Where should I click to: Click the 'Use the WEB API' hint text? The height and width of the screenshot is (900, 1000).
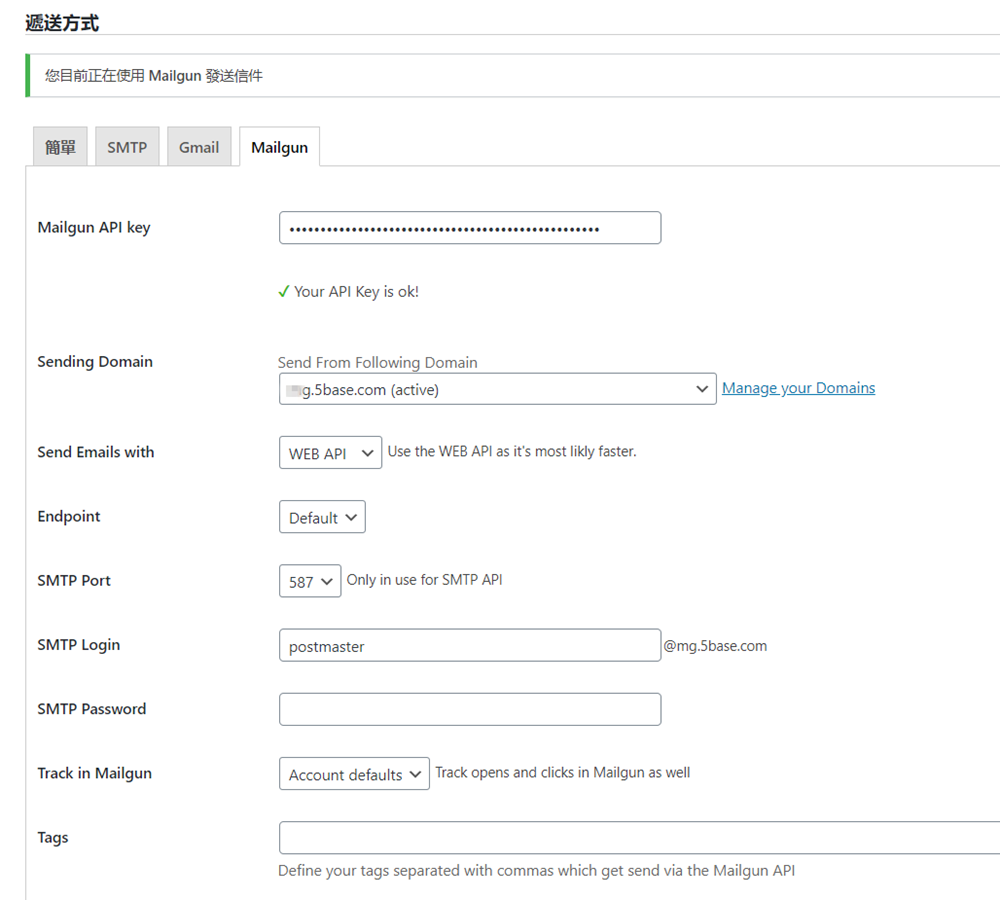point(512,452)
